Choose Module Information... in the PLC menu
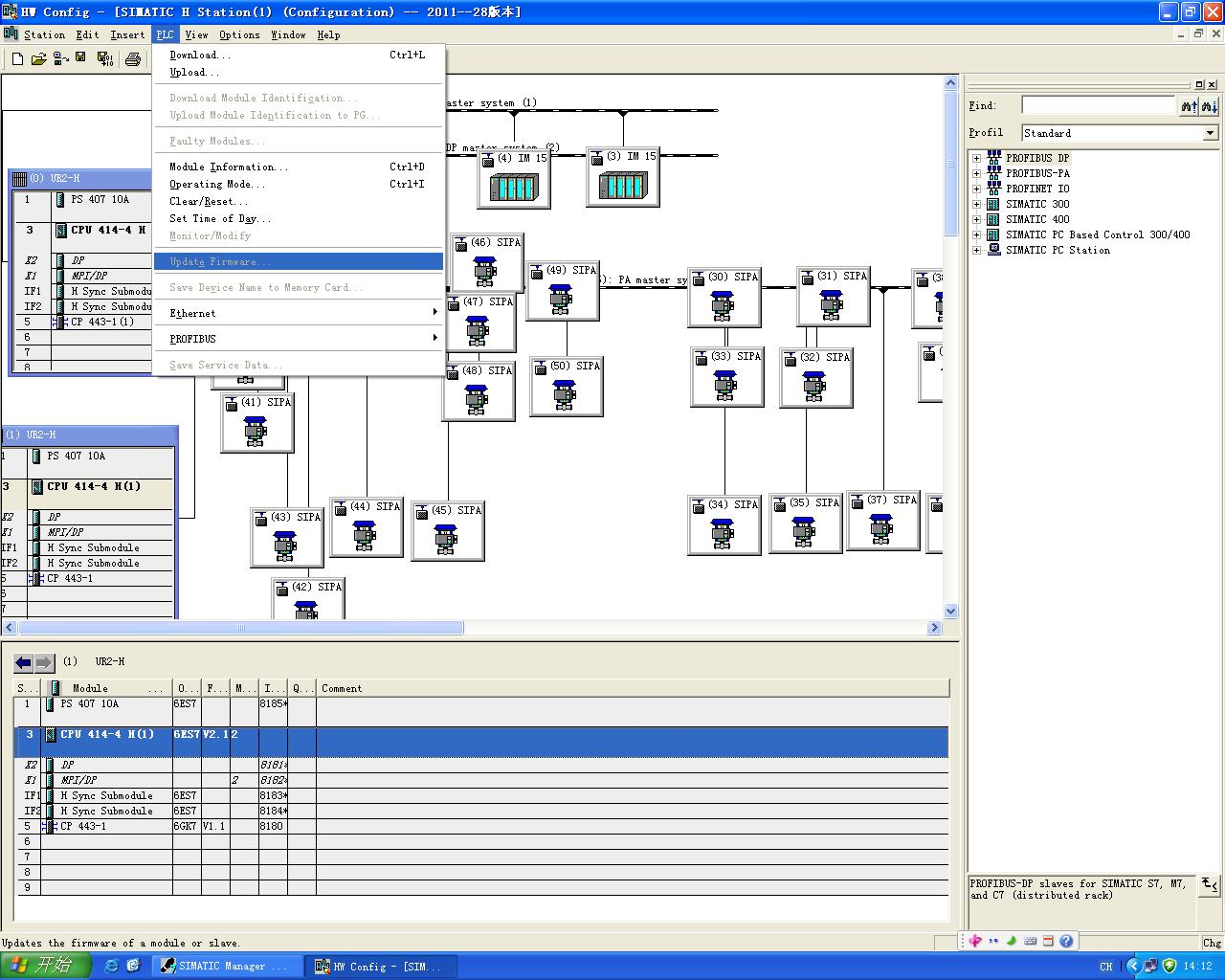 coord(299,167)
